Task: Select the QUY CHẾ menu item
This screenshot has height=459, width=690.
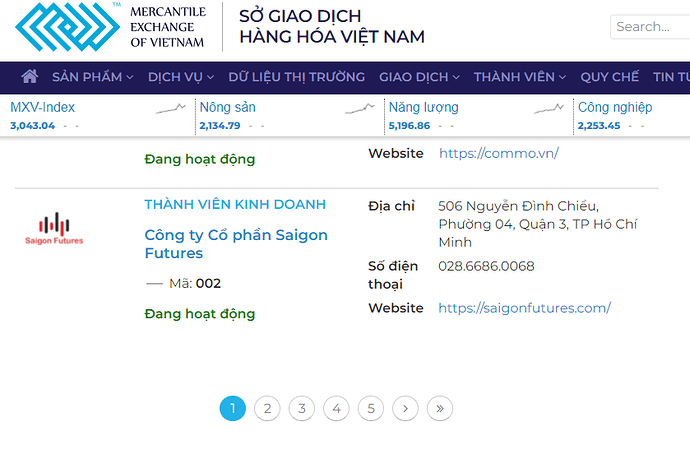Action: click(609, 77)
